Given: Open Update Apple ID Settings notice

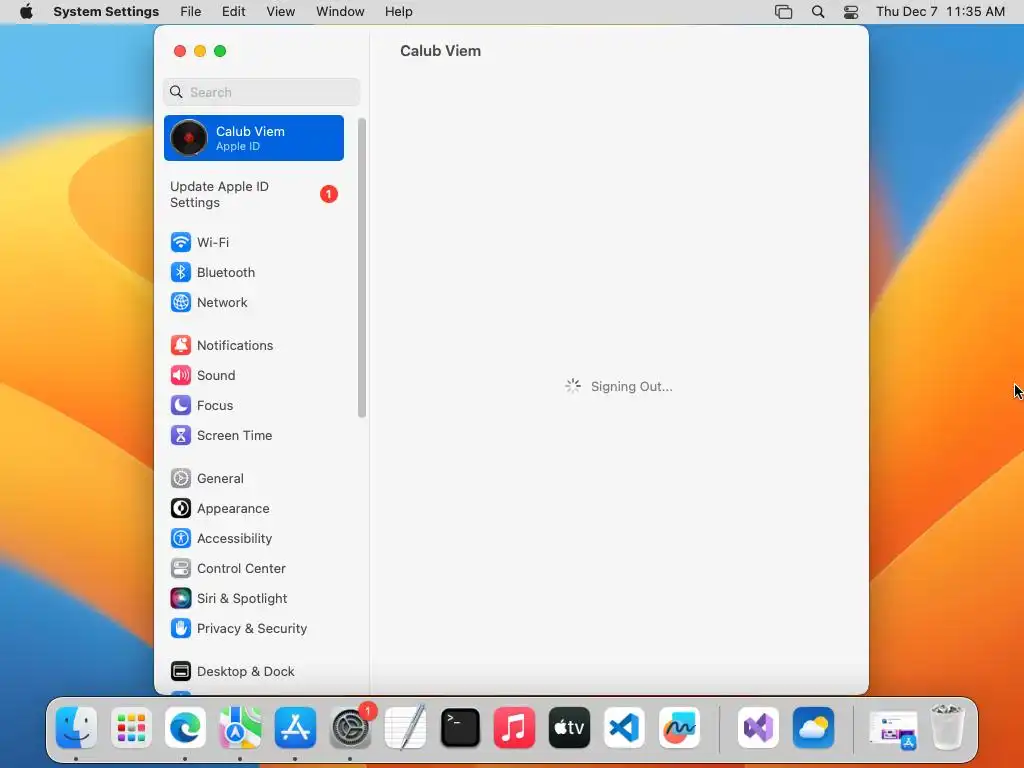Looking at the screenshot, I should [x=253, y=195].
